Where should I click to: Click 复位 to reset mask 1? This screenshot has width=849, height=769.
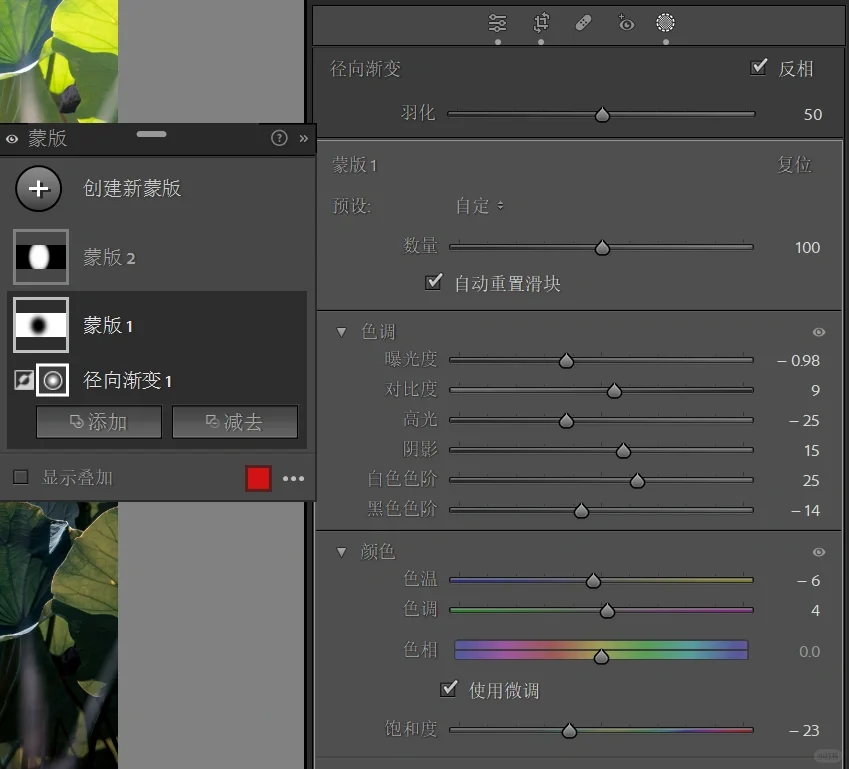pyautogui.click(x=794, y=164)
